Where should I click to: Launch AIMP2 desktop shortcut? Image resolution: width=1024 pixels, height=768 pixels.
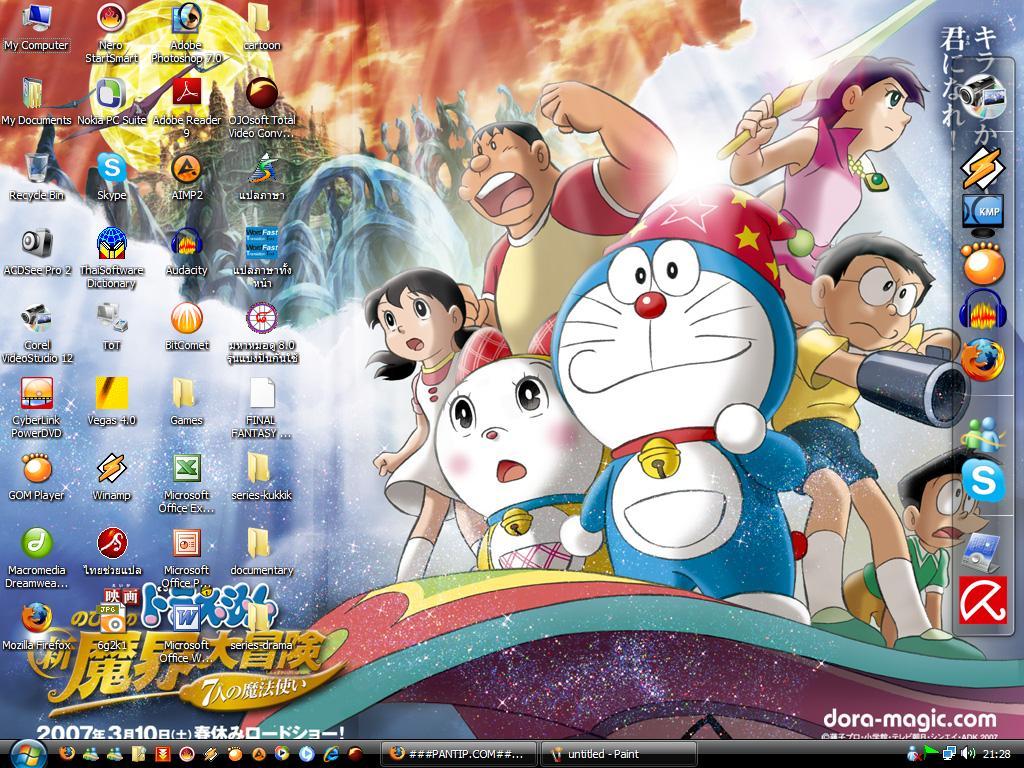tap(187, 177)
